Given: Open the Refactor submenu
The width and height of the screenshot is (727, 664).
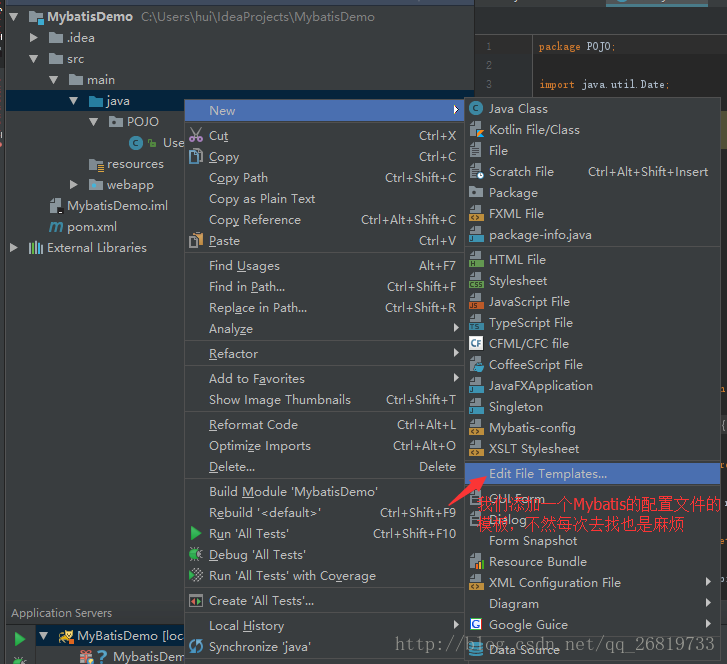Looking at the screenshot, I should [x=324, y=353].
